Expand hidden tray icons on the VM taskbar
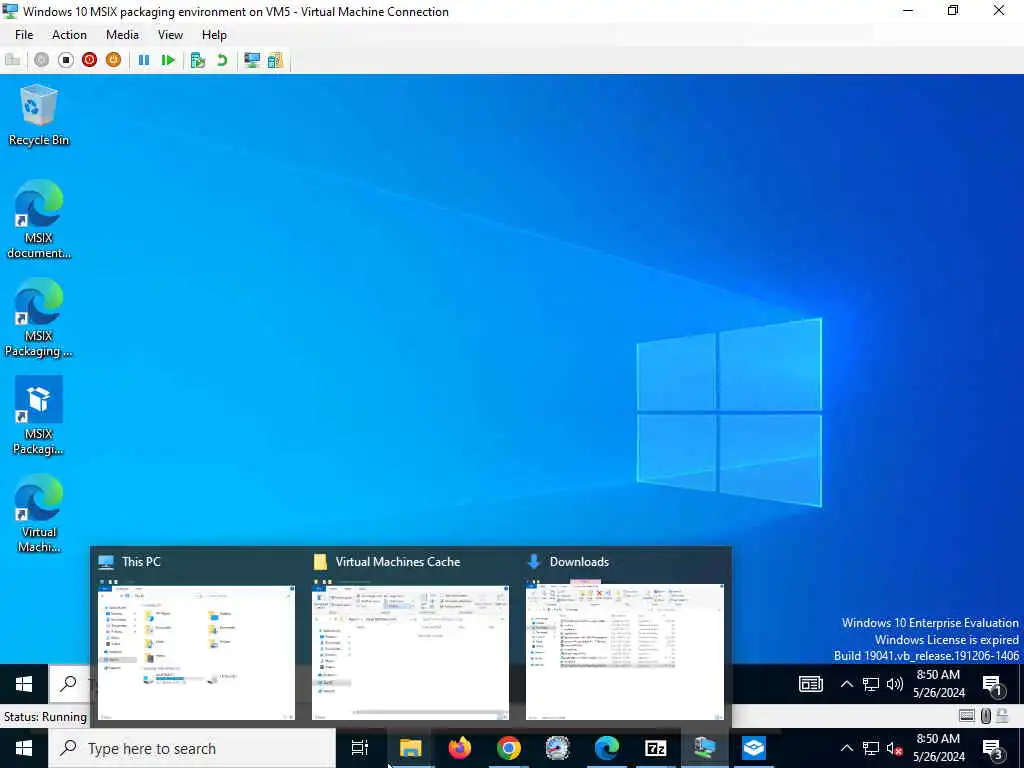 click(x=846, y=684)
